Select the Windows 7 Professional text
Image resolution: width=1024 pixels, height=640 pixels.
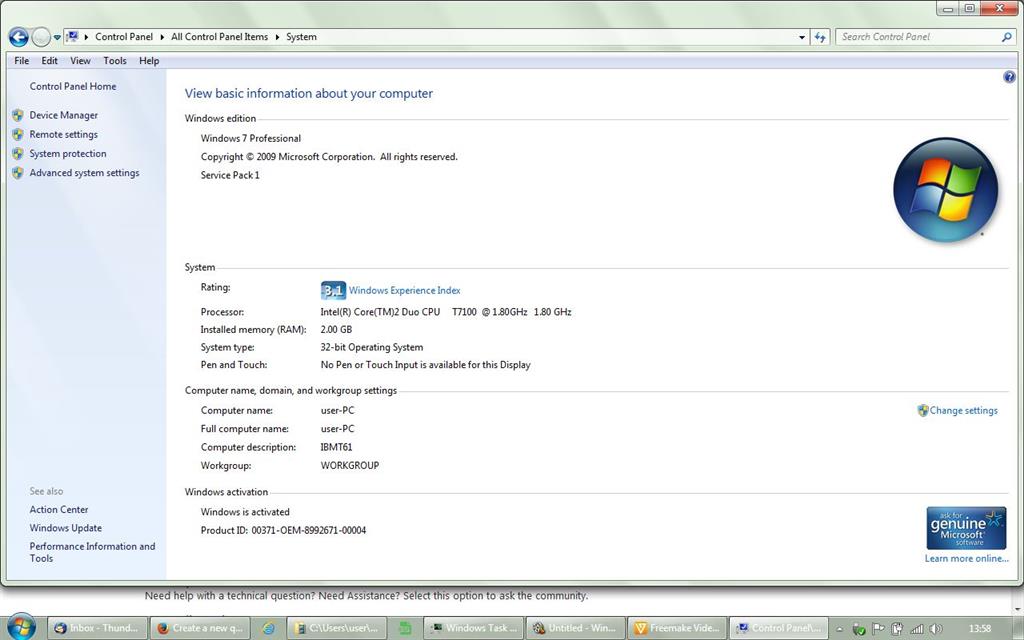tap(251, 138)
